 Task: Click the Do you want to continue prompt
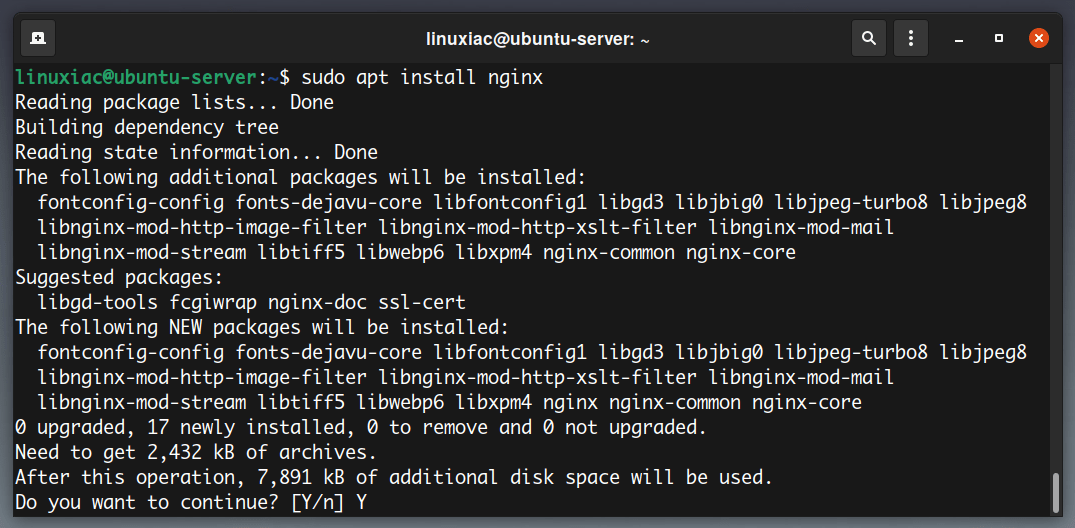(191, 503)
